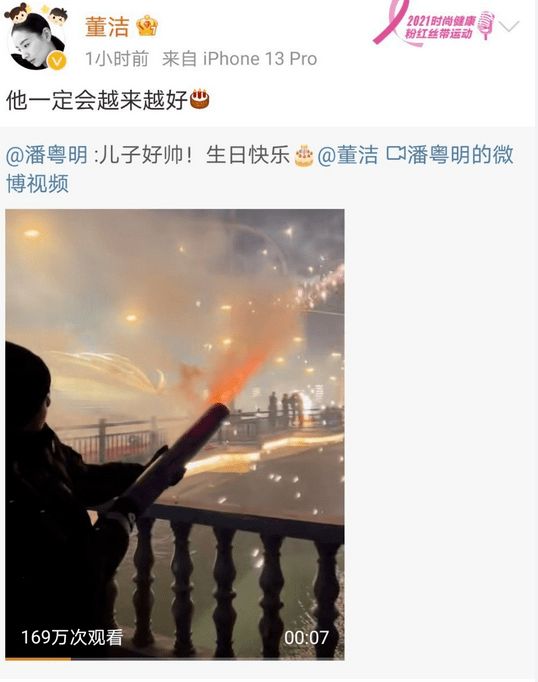This screenshot has width=538, height=682.
Task: Open the post text 他一定会越来越好
Action: point(97,100)
